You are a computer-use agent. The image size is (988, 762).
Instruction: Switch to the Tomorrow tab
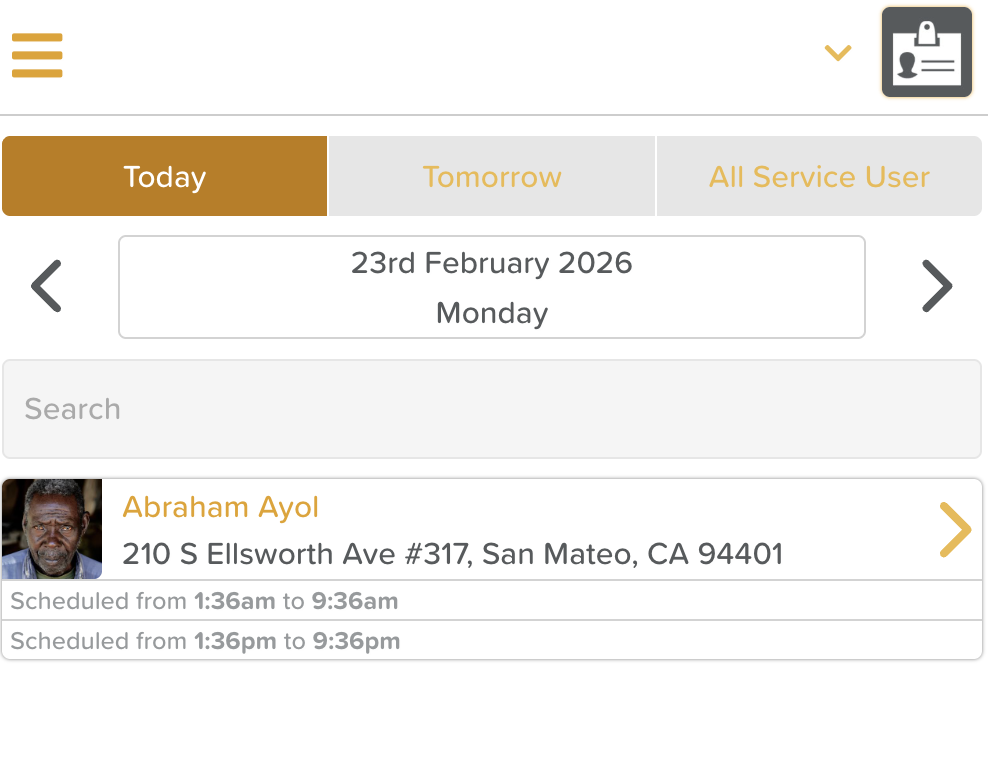(492, 177)
